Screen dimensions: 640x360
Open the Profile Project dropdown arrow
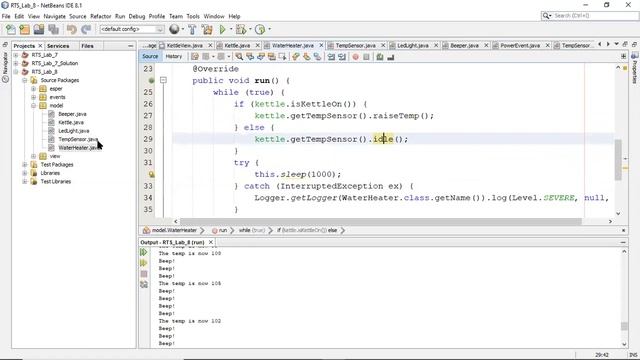pos(269,29)
